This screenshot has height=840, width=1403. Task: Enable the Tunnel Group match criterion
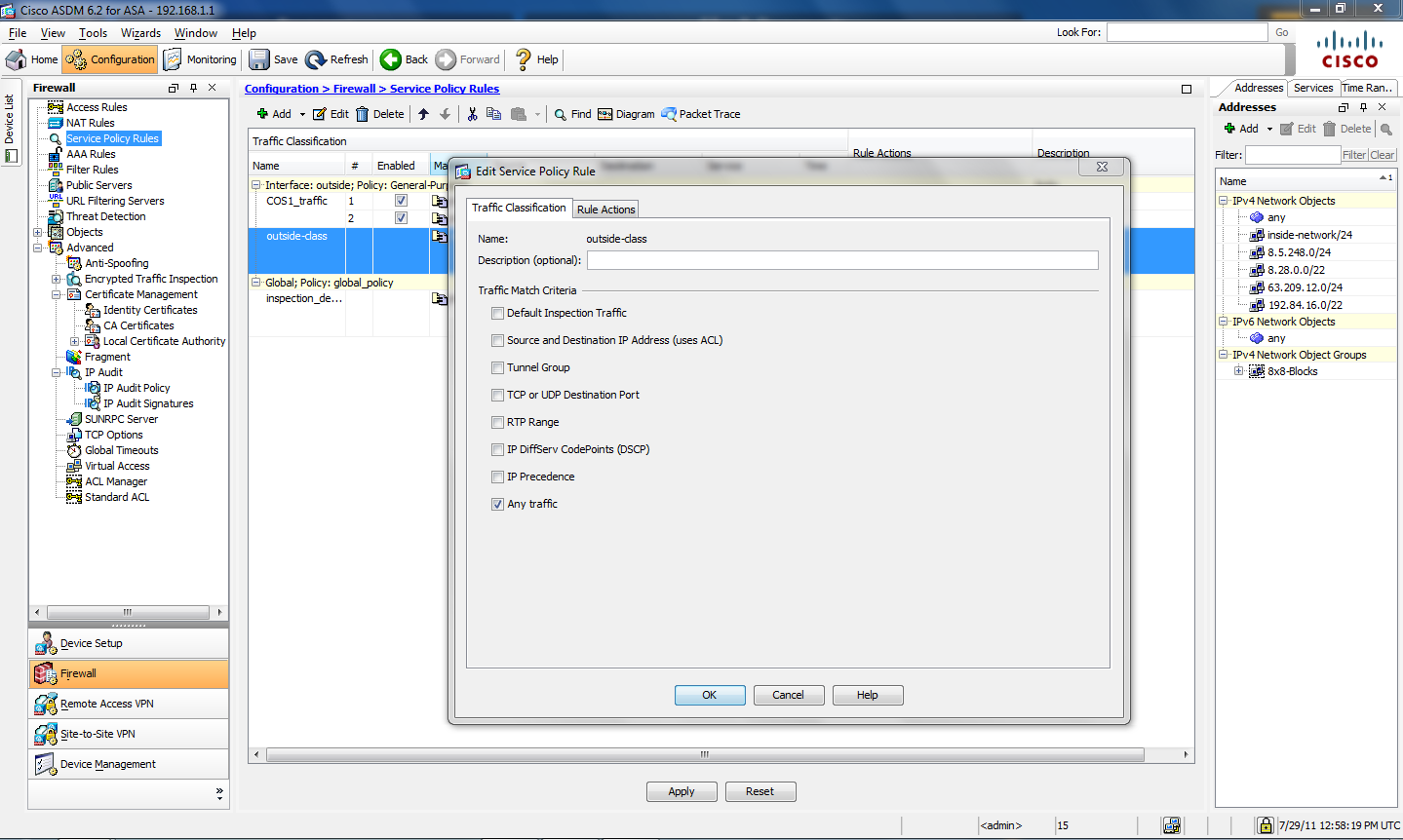(x=497, y=367)
